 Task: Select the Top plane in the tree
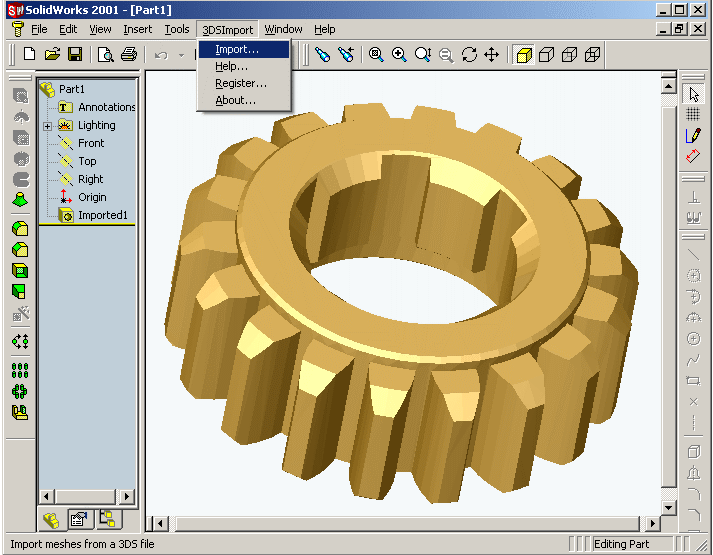click(87, 161)
